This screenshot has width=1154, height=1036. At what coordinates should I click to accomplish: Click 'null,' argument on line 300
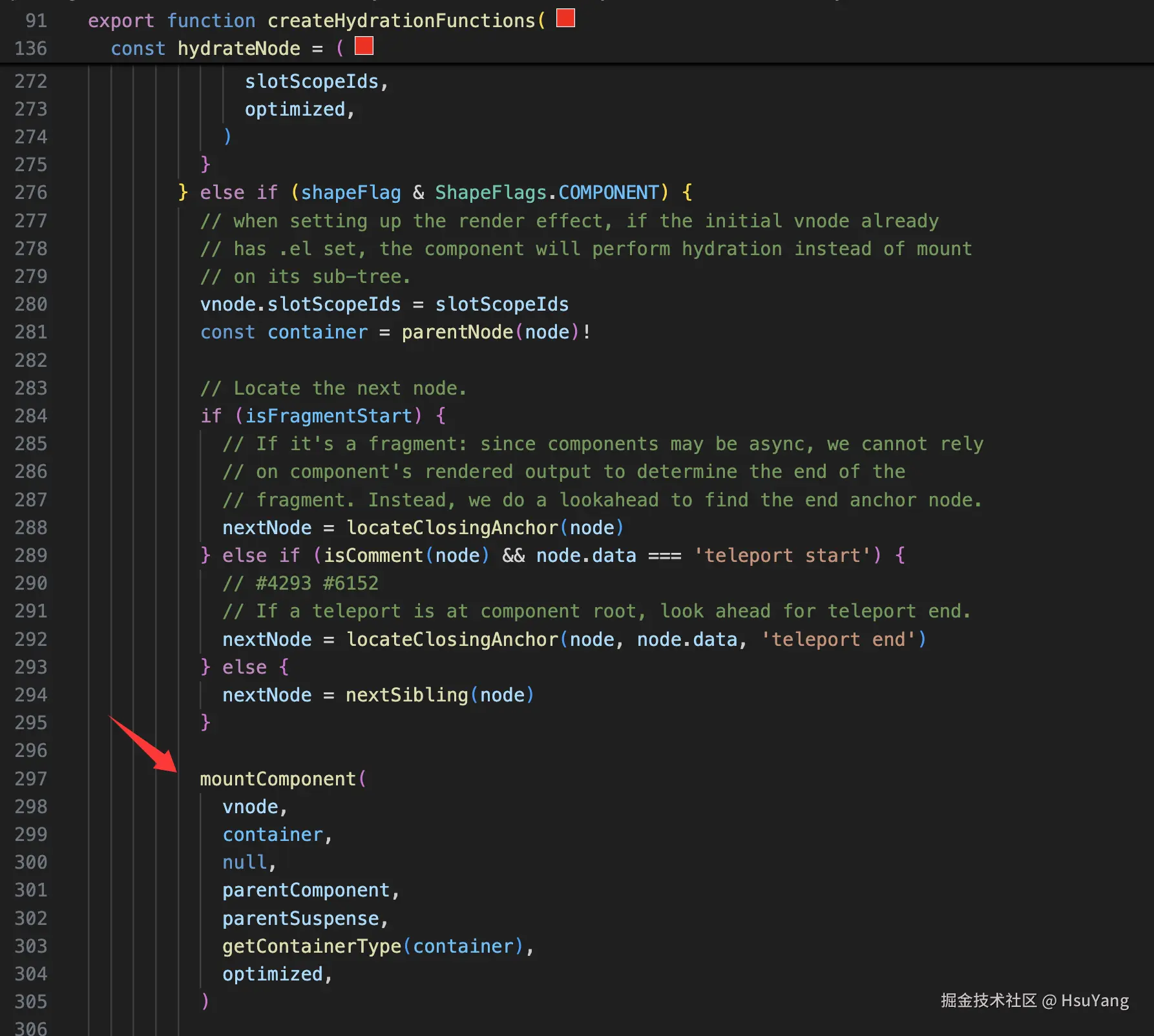tap(249, 862)
